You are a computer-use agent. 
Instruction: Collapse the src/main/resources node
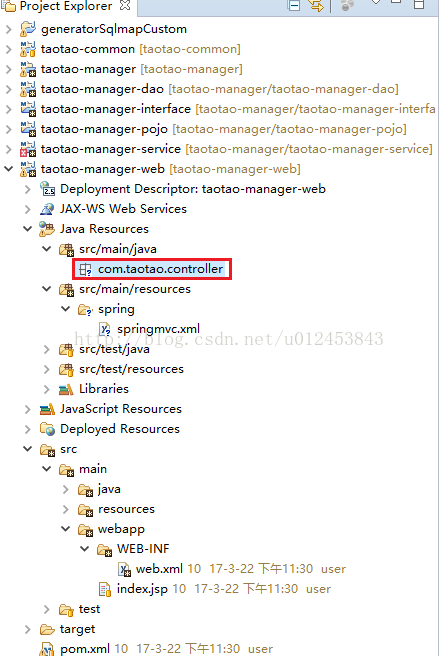47,289
